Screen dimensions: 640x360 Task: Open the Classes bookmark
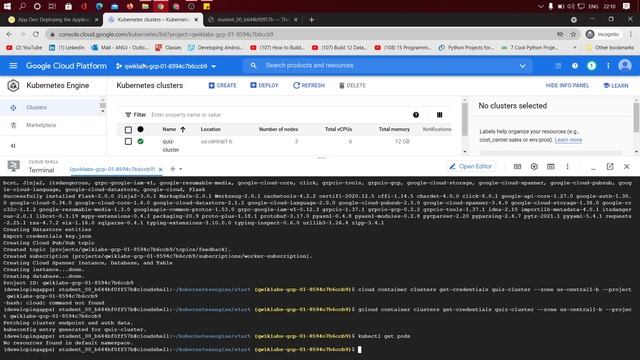pyautogui.click(x=168, y=48)
